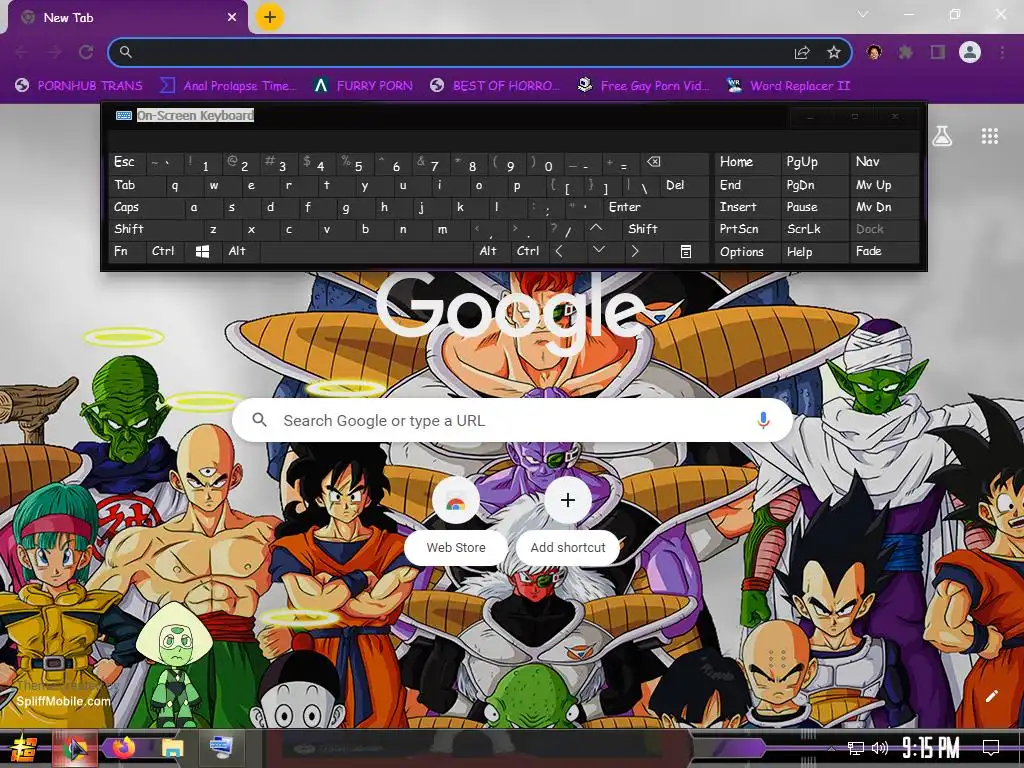Viewport: 1024px width, 768px height.
Task: Click the down arrow key on keyboard
Action: [x=598, y=251]
